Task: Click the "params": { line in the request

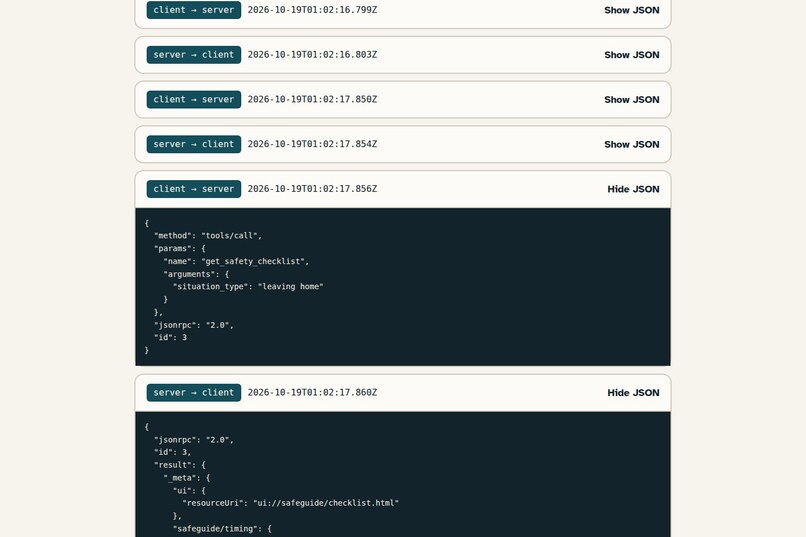Action: [x=180, y=248]
